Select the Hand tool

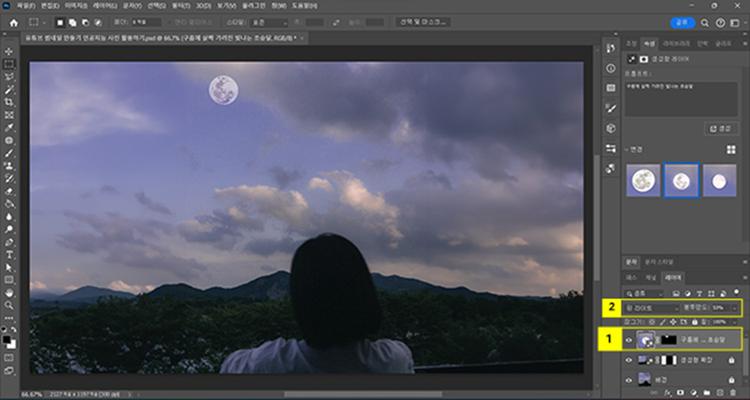pyautogui.click(x=9, y=292)
